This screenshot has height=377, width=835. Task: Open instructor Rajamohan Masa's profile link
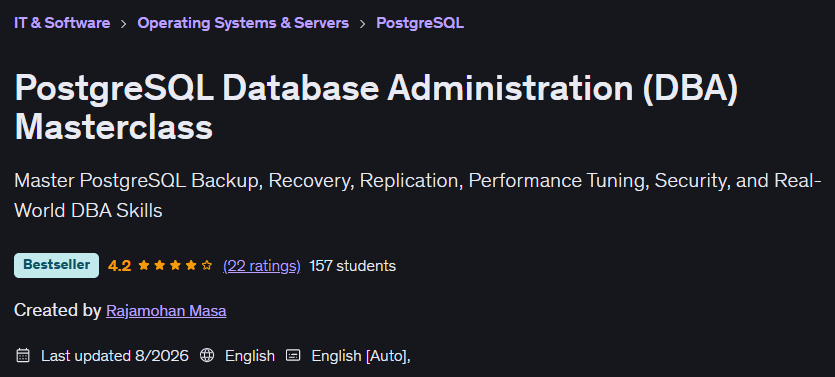pyautogui.click(x=166, y=310)
